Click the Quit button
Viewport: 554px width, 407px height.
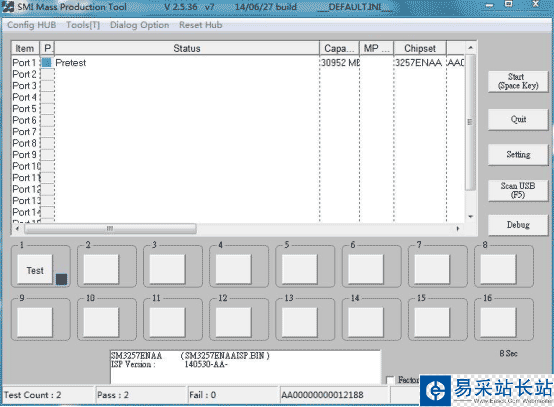pyautogui.click(x=518, y=119)
